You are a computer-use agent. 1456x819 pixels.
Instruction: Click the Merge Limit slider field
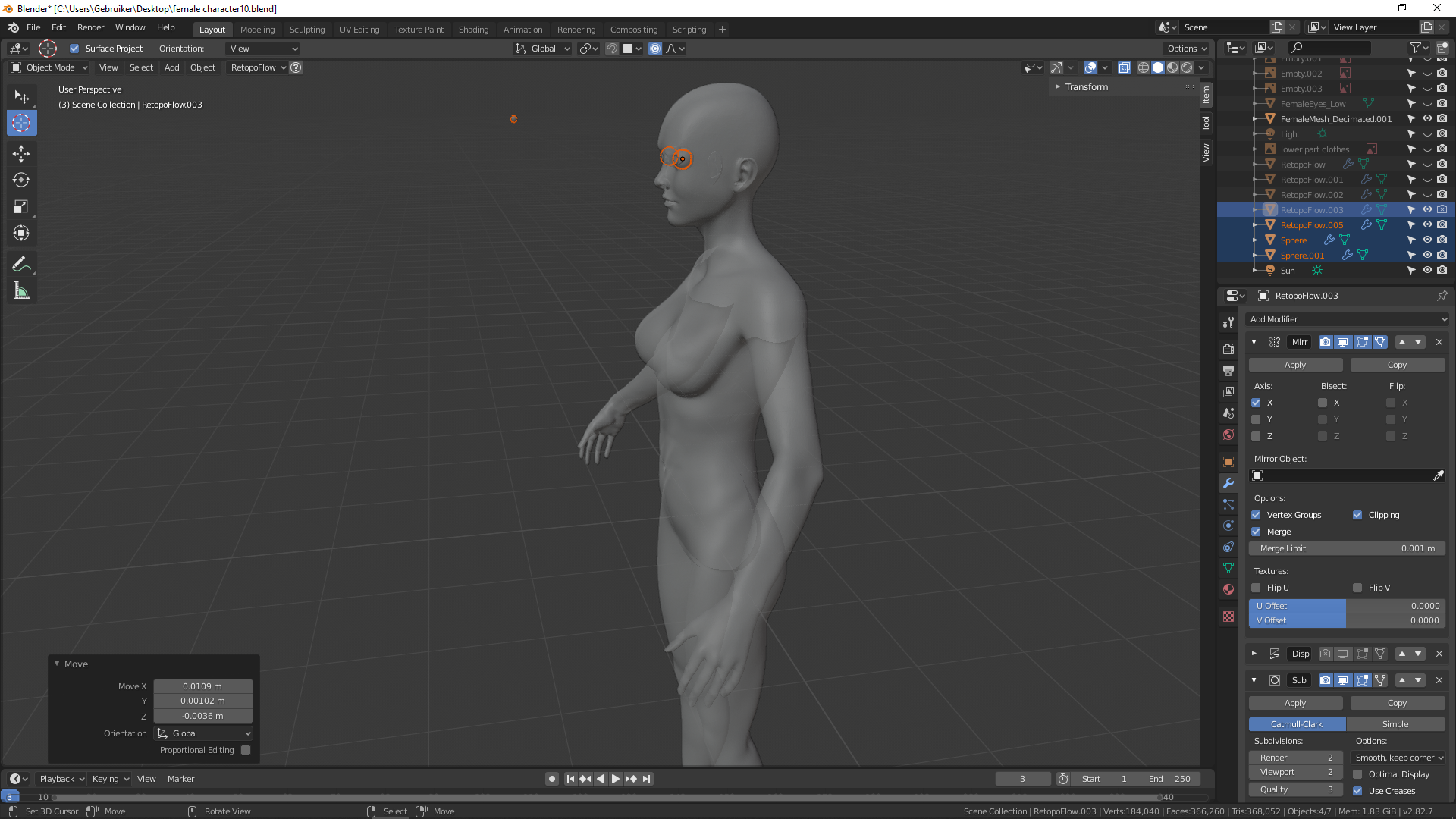pos(1347,548)
